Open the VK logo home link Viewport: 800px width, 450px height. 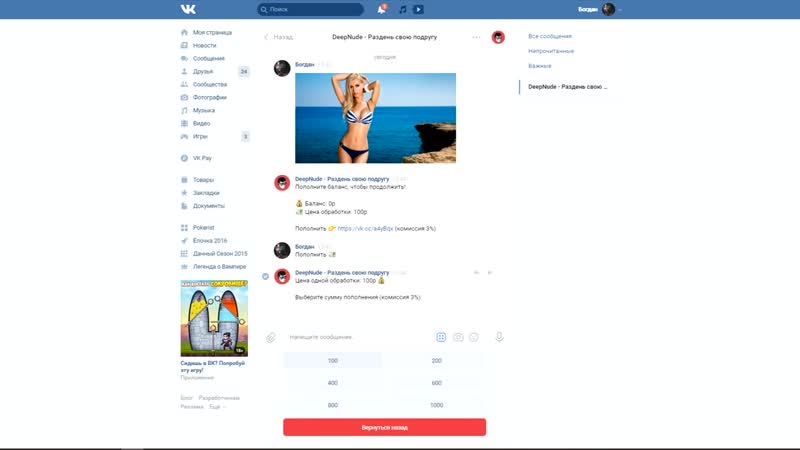point(188,9)
